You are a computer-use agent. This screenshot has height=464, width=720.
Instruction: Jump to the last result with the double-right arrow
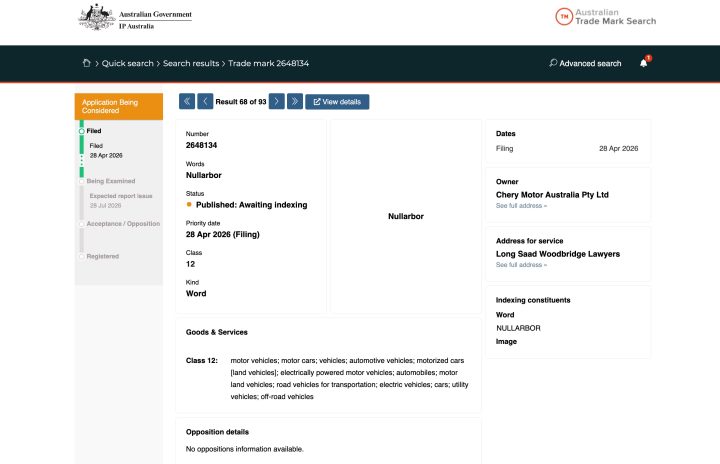pos(295,102)
